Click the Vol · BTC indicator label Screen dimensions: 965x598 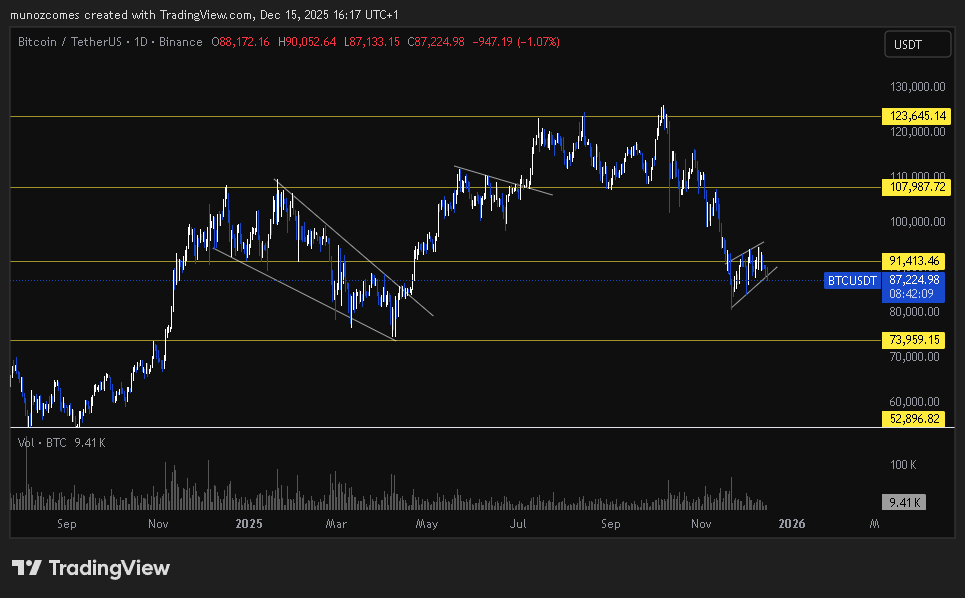point(42,443)
